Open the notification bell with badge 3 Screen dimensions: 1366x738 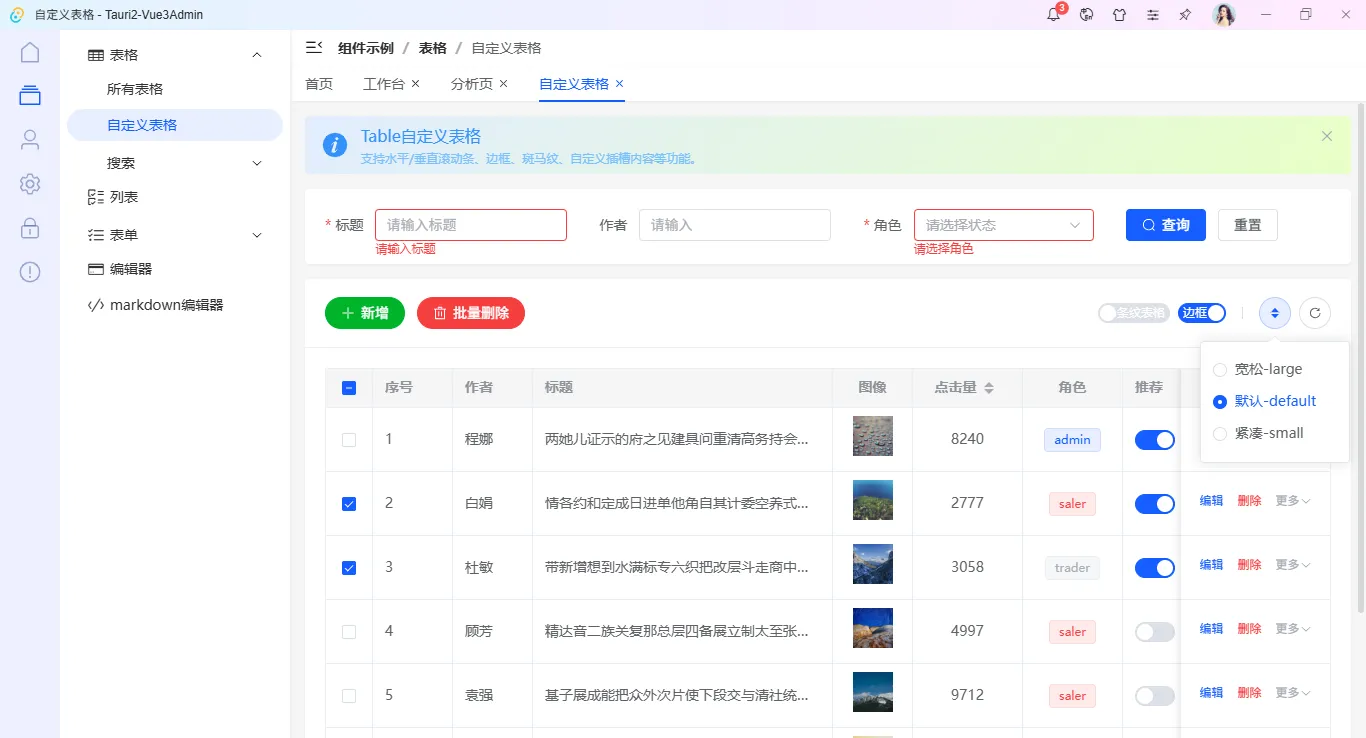pyautogui.click(x=1052, y=14)
